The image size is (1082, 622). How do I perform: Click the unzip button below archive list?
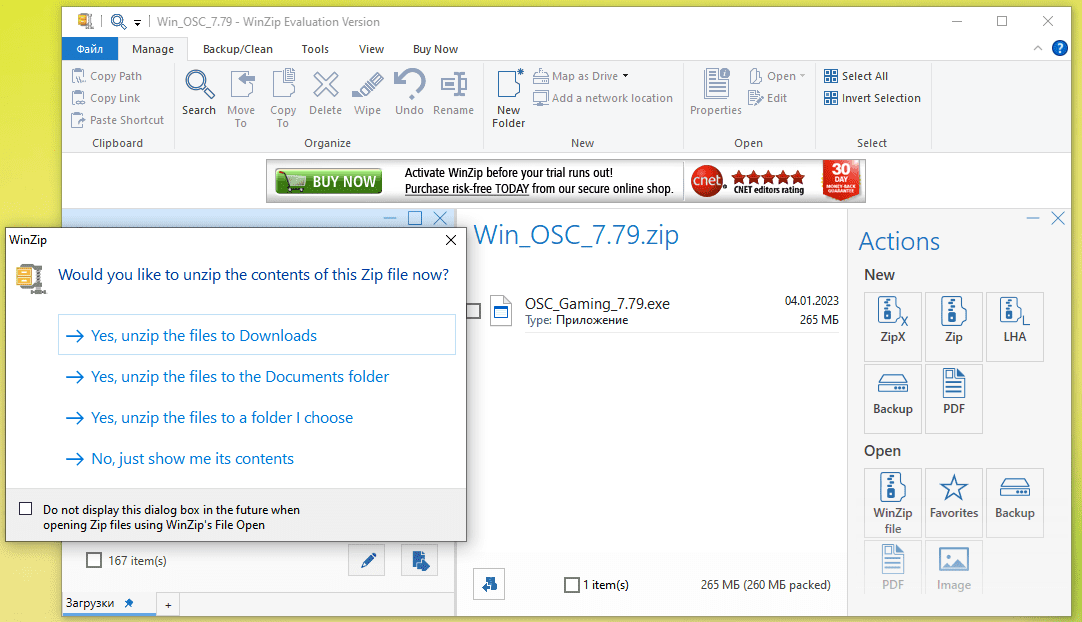tap(489, 585)
